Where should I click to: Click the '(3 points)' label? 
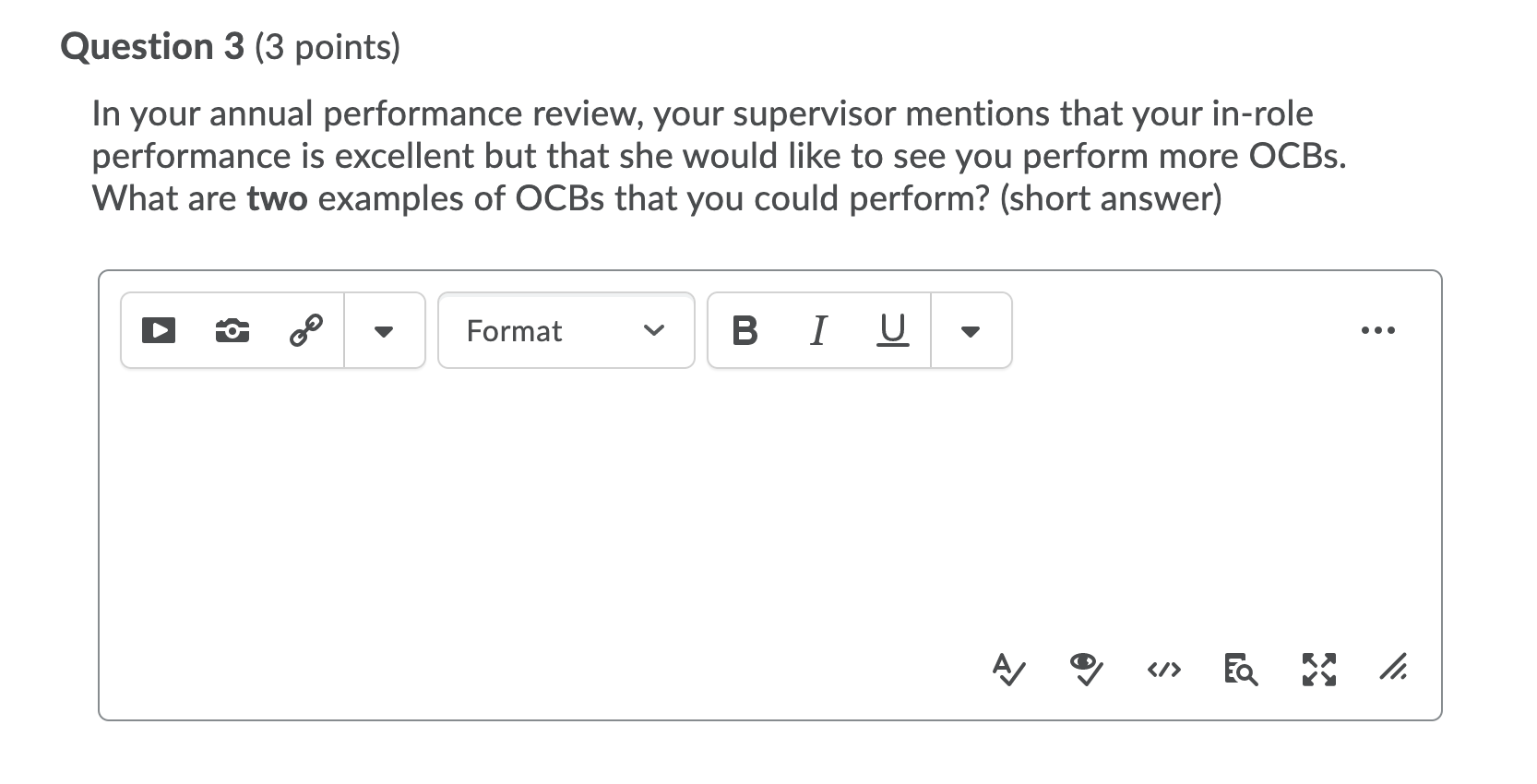tap(328, 47)
